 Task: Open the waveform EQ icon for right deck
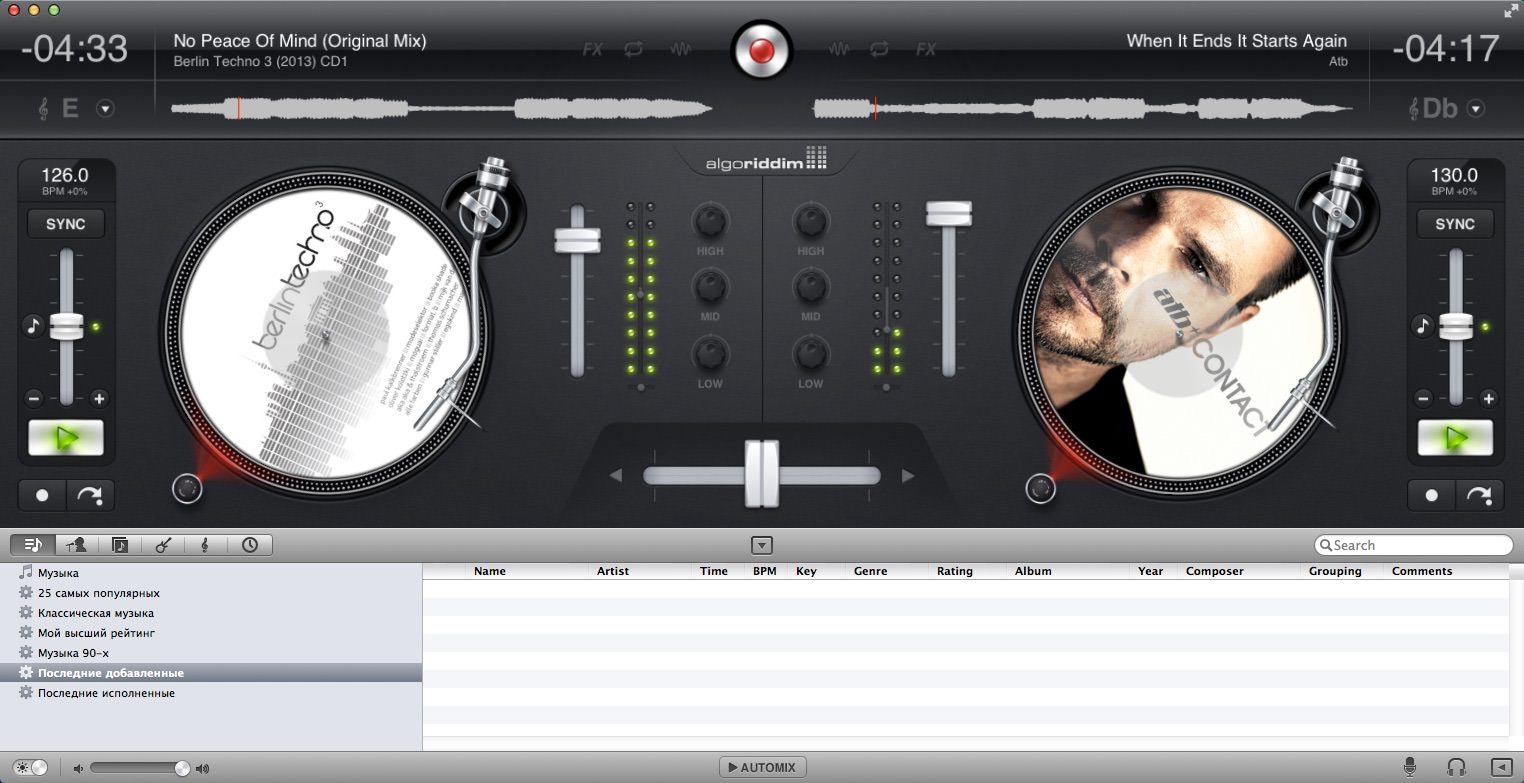(840, 48)
